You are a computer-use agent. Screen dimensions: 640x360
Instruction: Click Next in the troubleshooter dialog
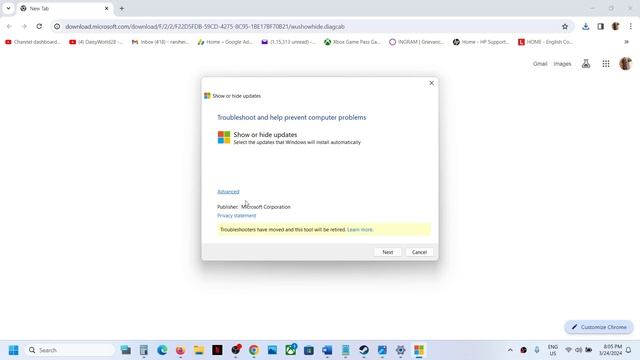[387, 252]
